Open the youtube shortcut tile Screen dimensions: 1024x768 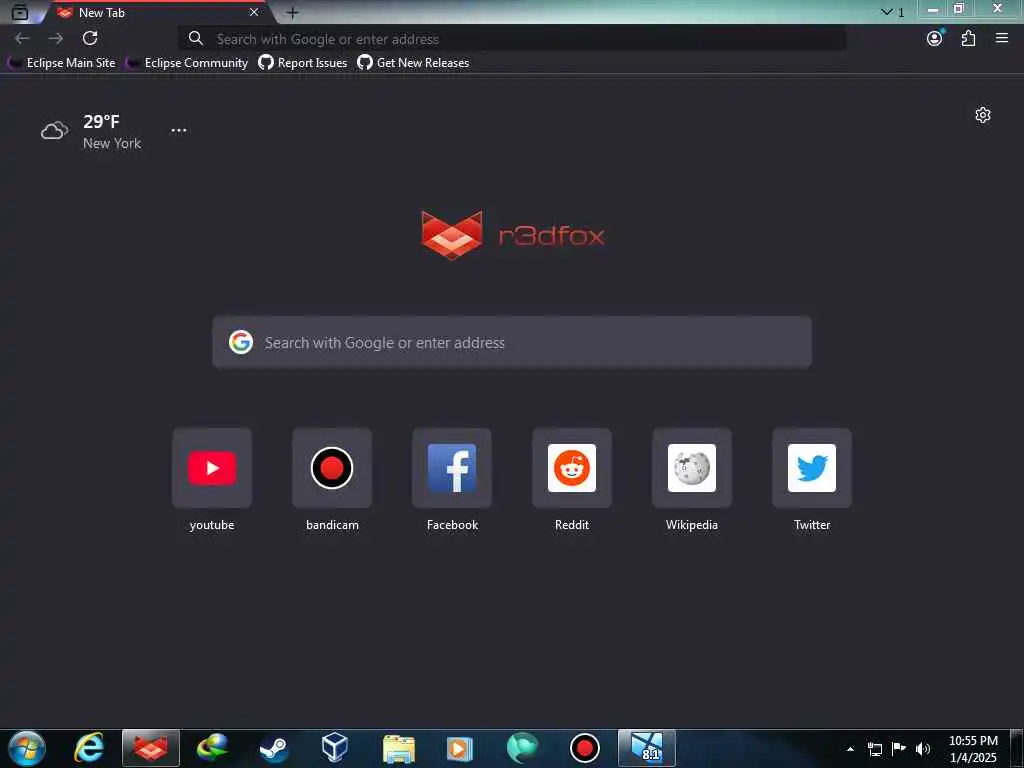tap(212, 468)
